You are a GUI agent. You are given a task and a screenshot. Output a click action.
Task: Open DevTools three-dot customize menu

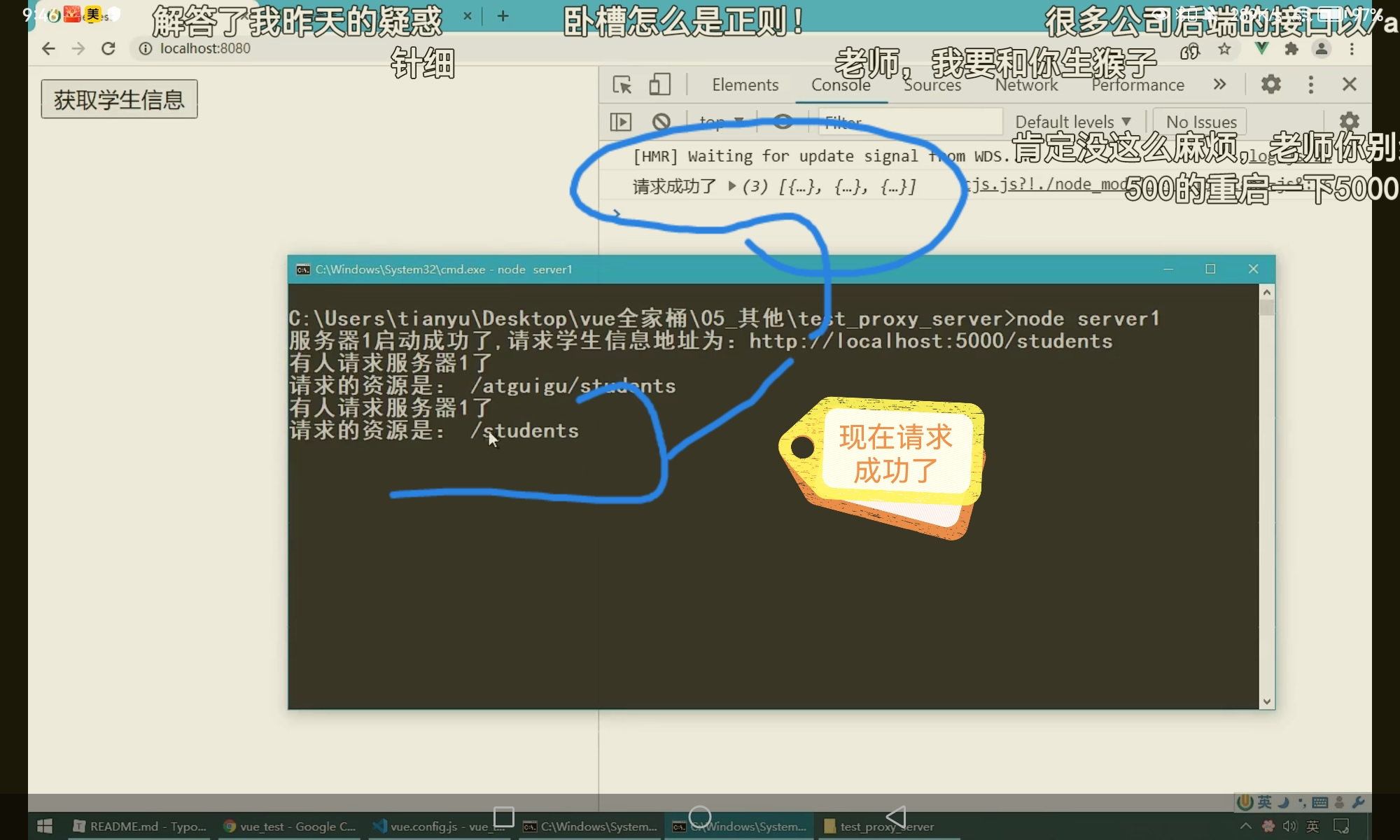coord(1310,85)
